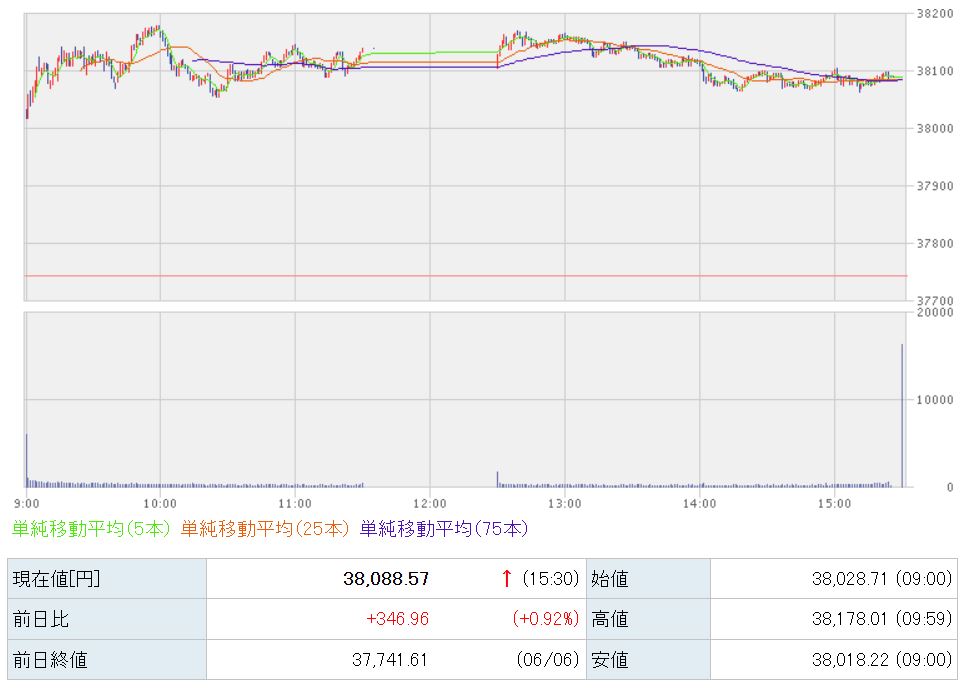Click the 現在値[円] header cell
The image size is (963, 688).
point(107,579)
